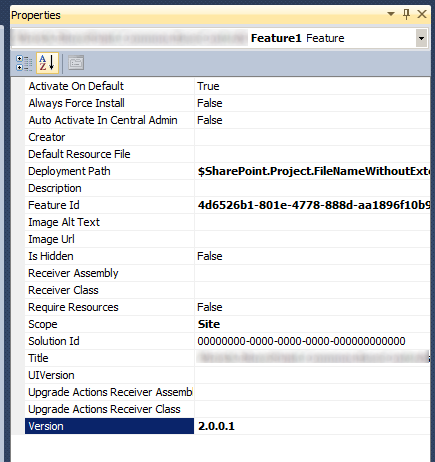Toggle auto-hide pin on Properties panel
Screen dimensions: 435x462
coord(406,14)
